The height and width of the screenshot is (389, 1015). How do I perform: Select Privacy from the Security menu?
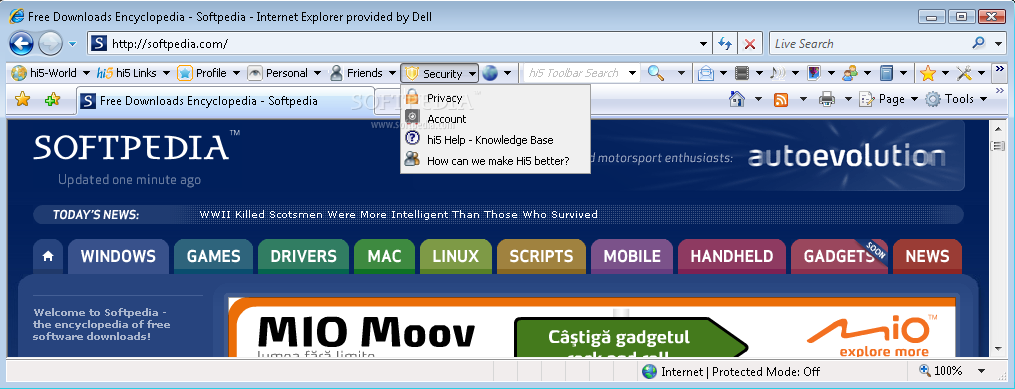point(495,98)
